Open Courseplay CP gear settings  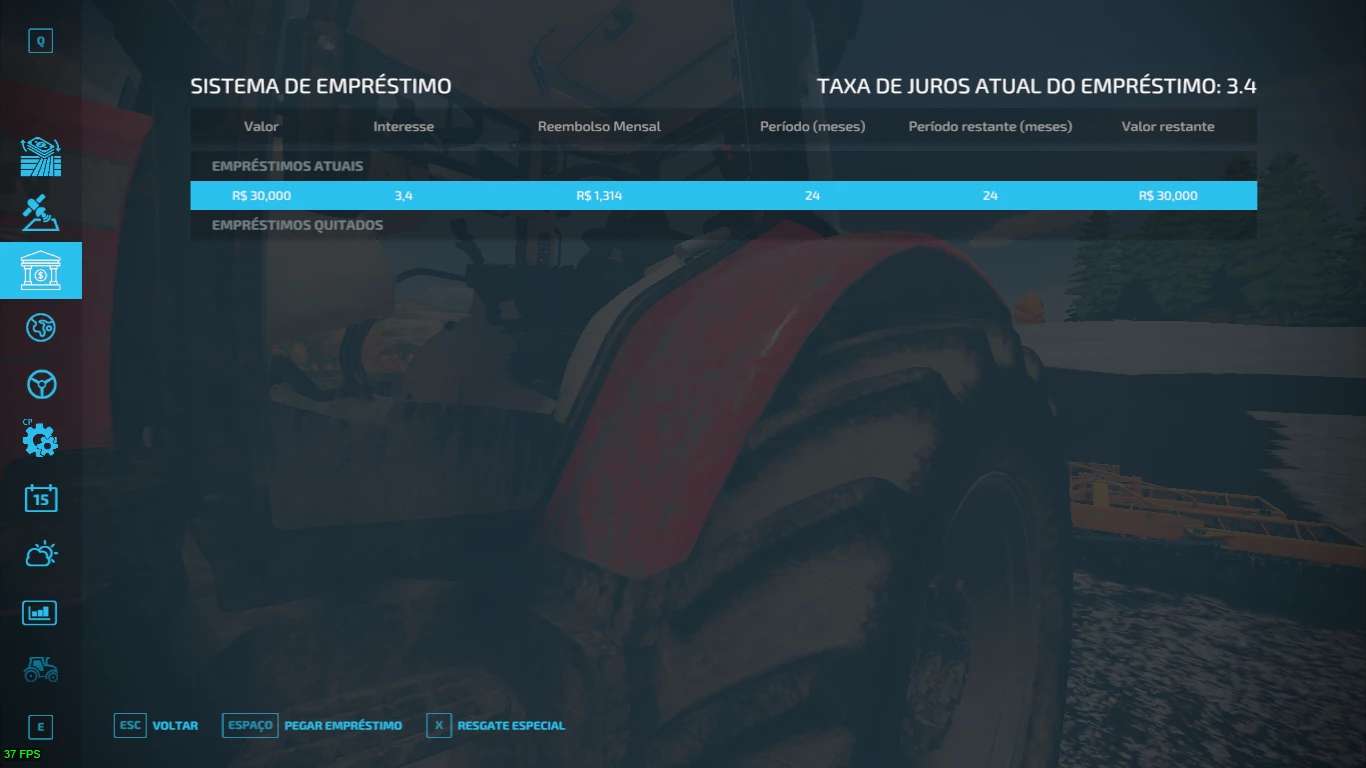tap(40, 439)
